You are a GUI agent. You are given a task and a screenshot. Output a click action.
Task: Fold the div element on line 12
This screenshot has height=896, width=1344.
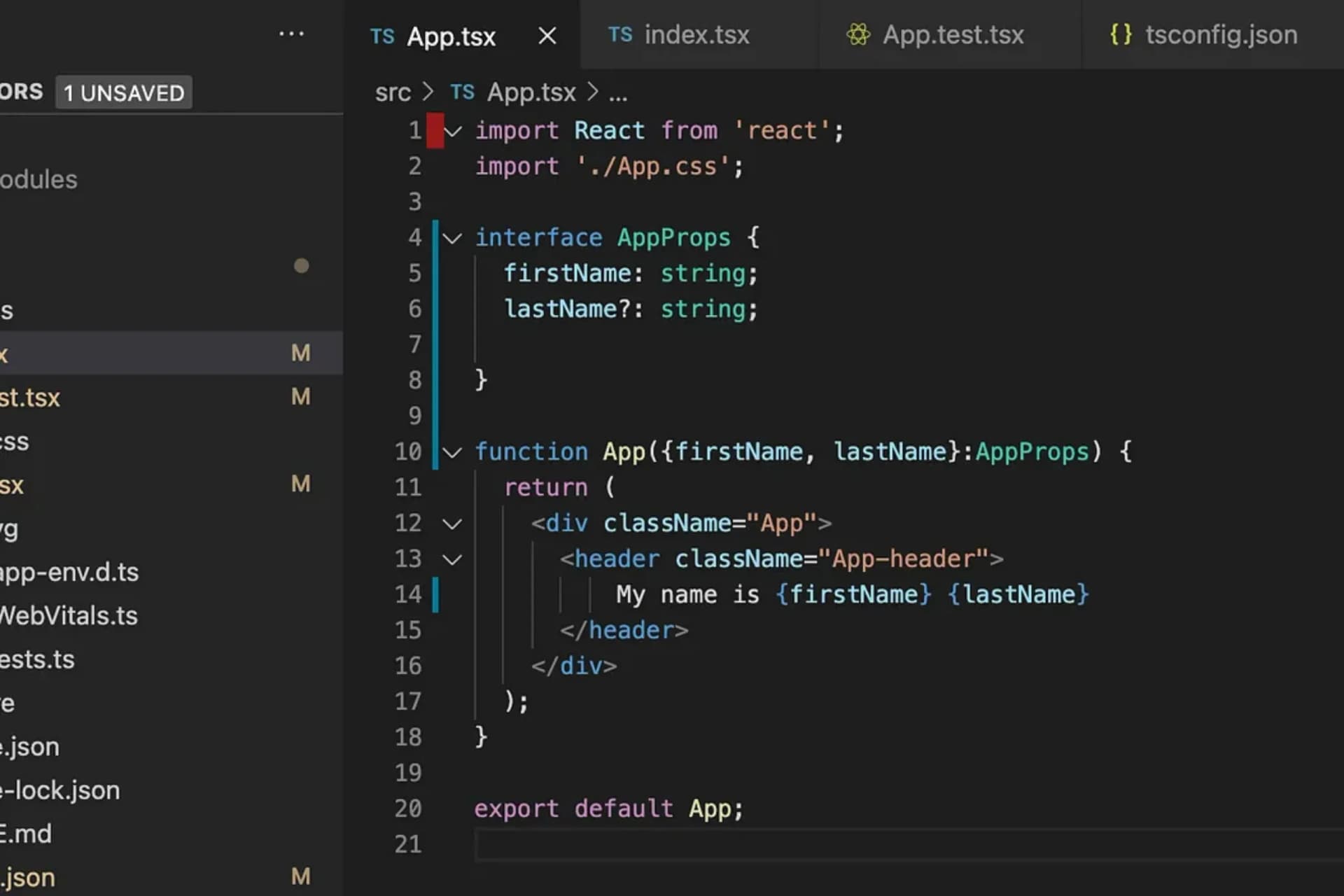(x=453, y=524)
